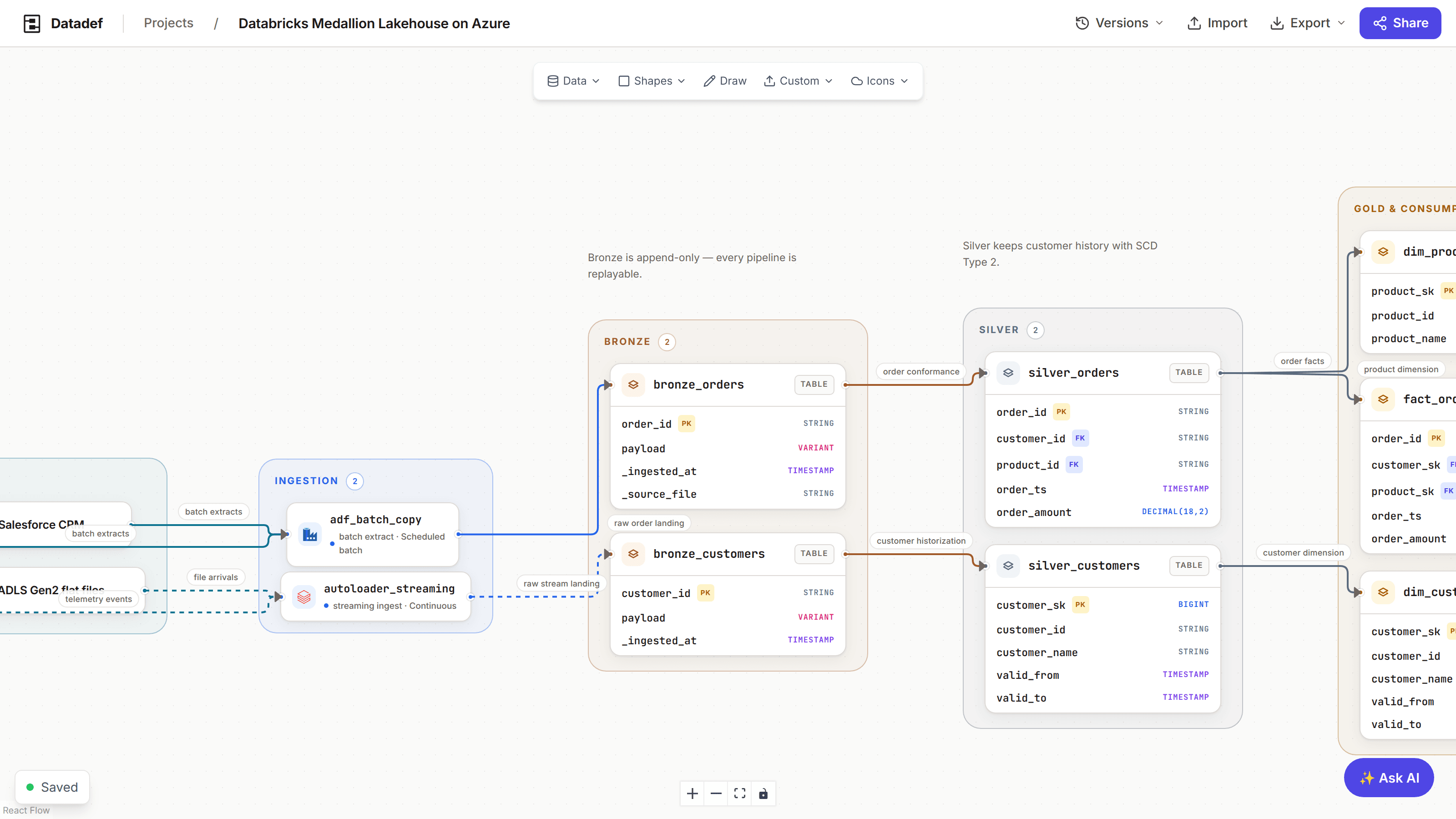Select the 'order conformance' edge label
Viewport: 1456px width, 819px height.
(x=921, y=371)
